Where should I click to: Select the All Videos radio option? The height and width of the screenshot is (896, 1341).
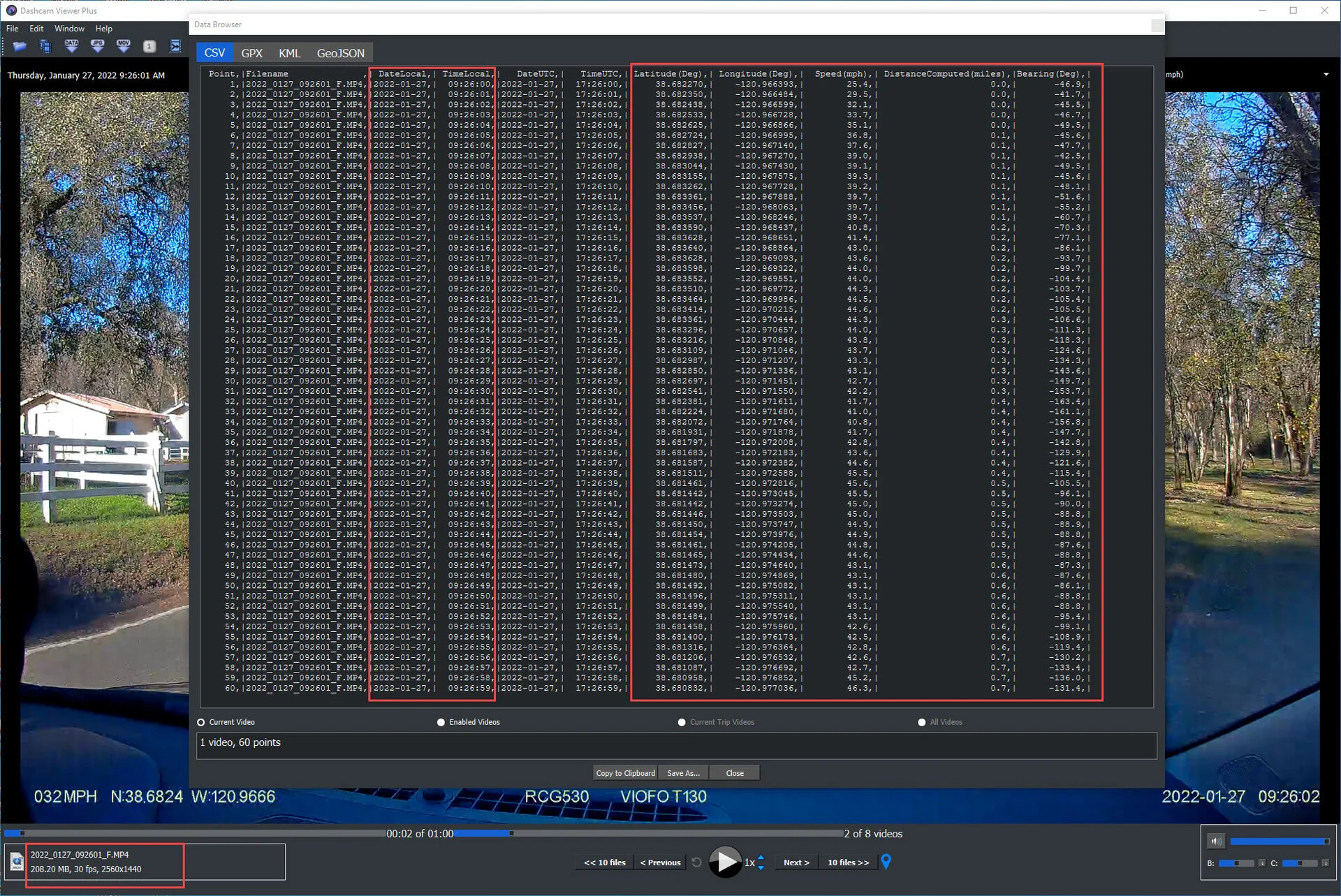921,722
